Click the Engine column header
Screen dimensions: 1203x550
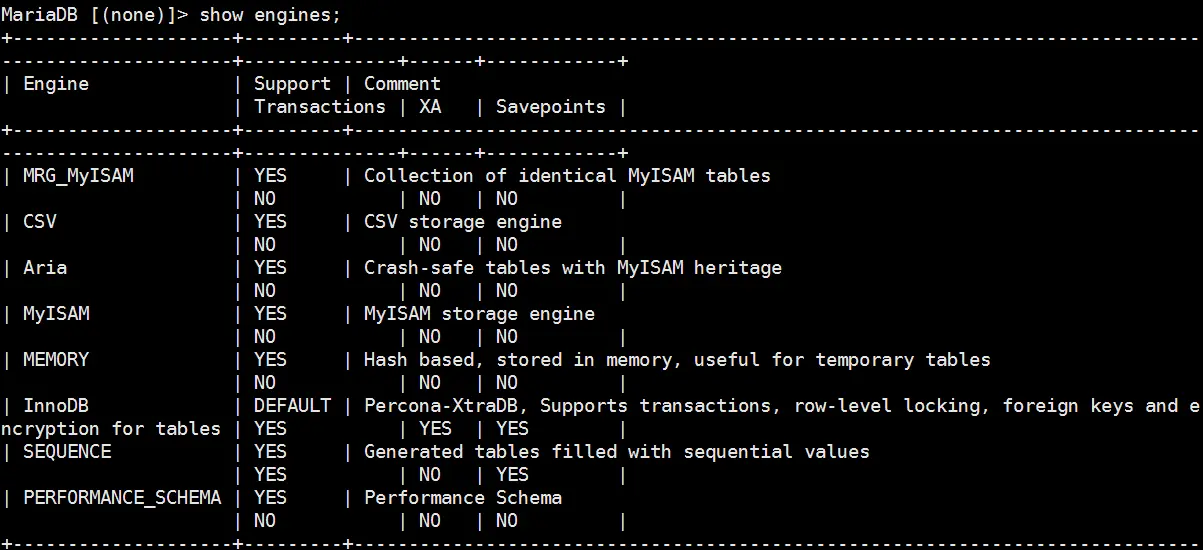[56, 84]
